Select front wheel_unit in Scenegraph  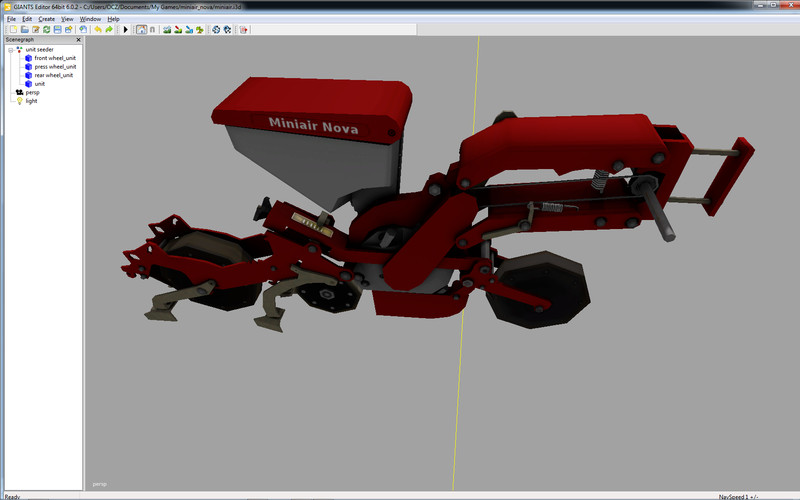tap(54, 58)
